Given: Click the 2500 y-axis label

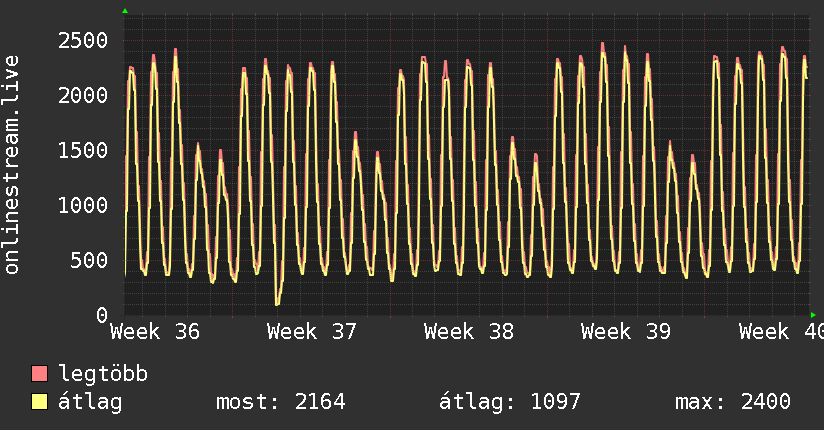Looking at the screenshot, I should (83, 41).
